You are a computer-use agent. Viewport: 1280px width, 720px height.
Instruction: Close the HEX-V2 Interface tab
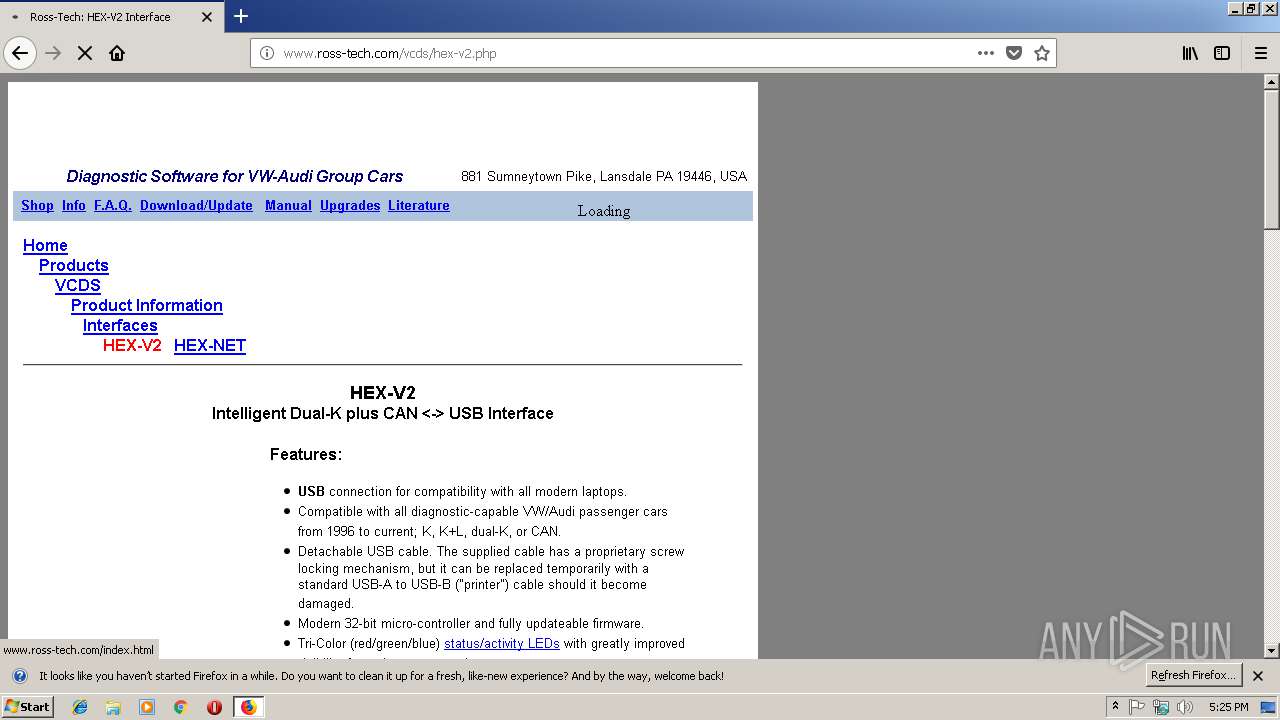[207, 17]
